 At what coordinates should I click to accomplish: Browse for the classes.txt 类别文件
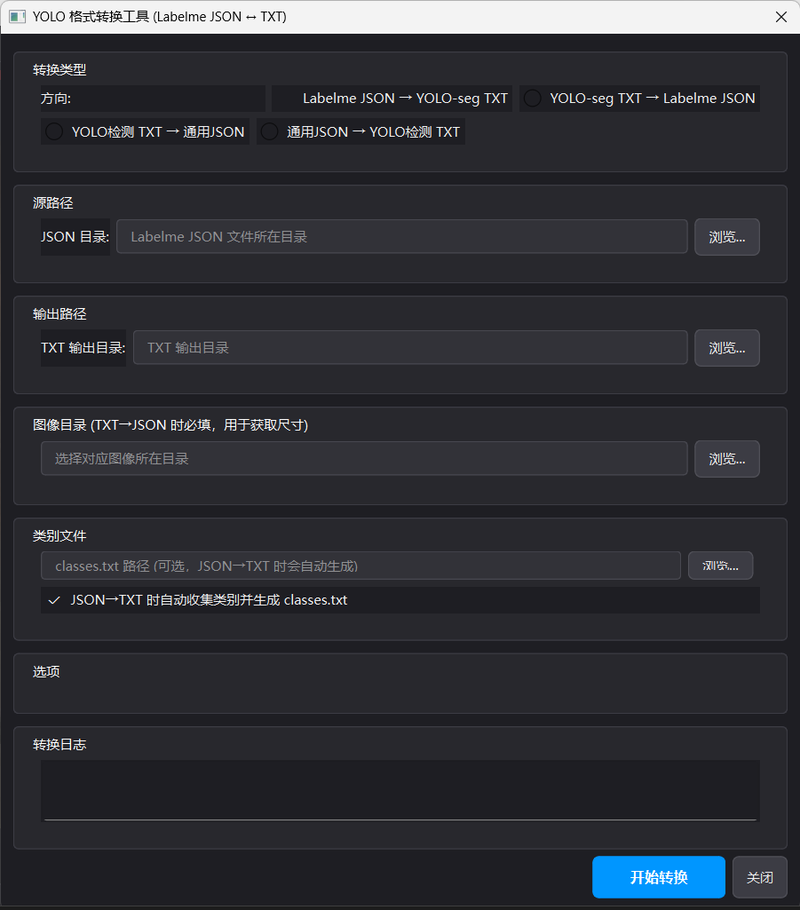(720, 566)
